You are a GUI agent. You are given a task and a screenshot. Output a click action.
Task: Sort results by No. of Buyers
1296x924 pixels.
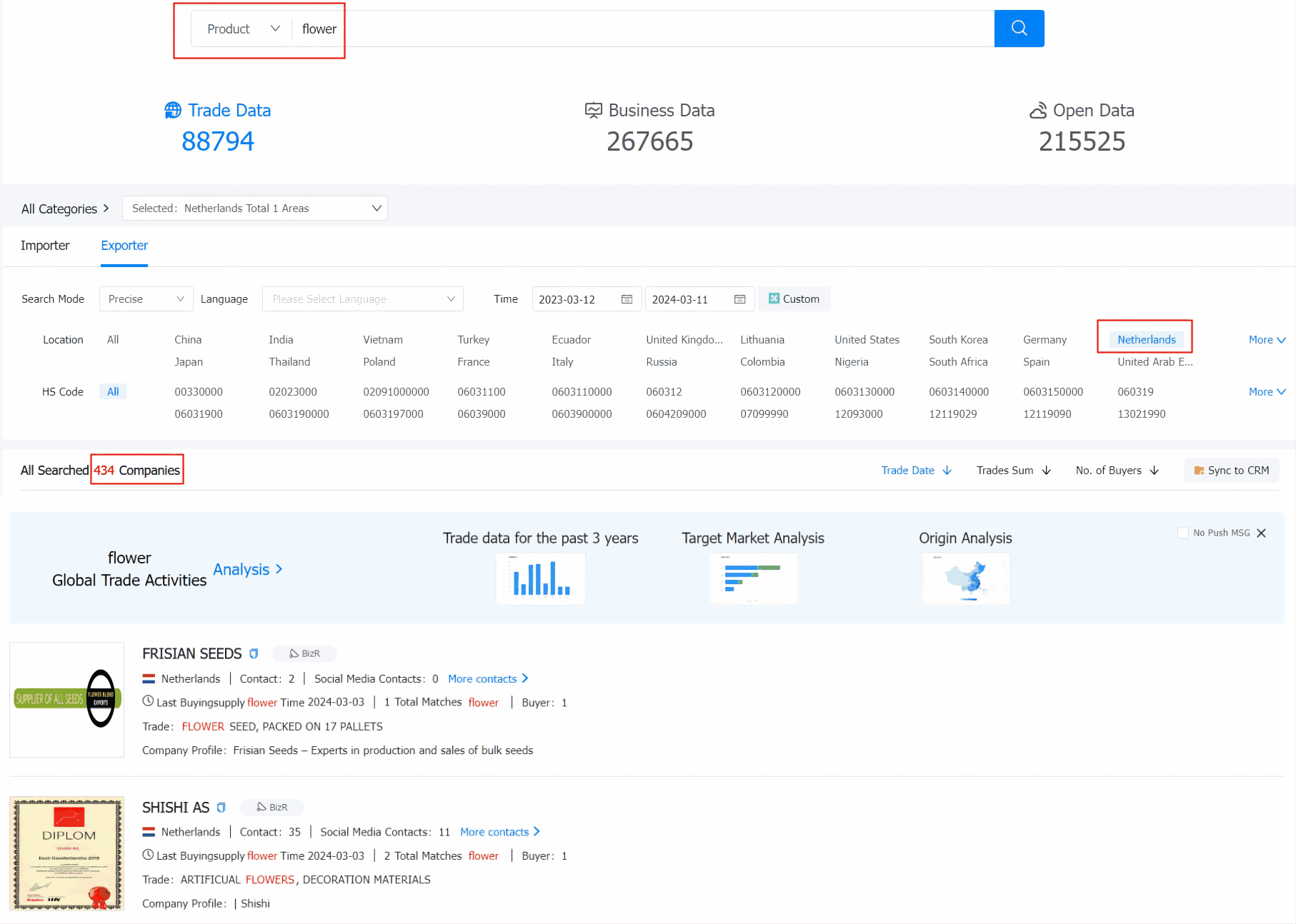coord(1117,471)
